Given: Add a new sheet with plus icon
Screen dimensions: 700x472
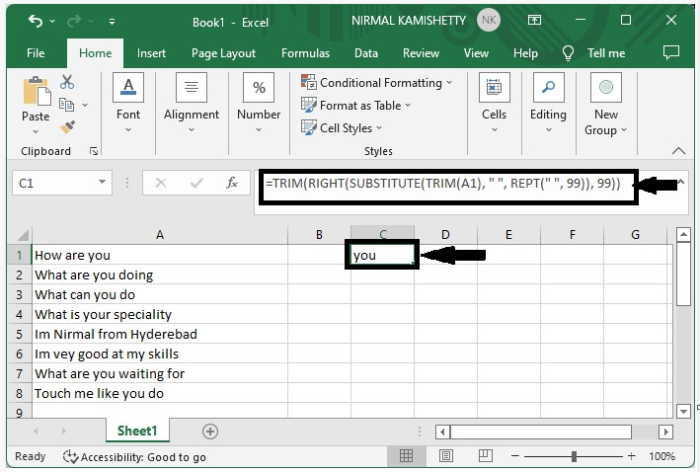Looking at the screenshot, I should [x=210, y=431].
